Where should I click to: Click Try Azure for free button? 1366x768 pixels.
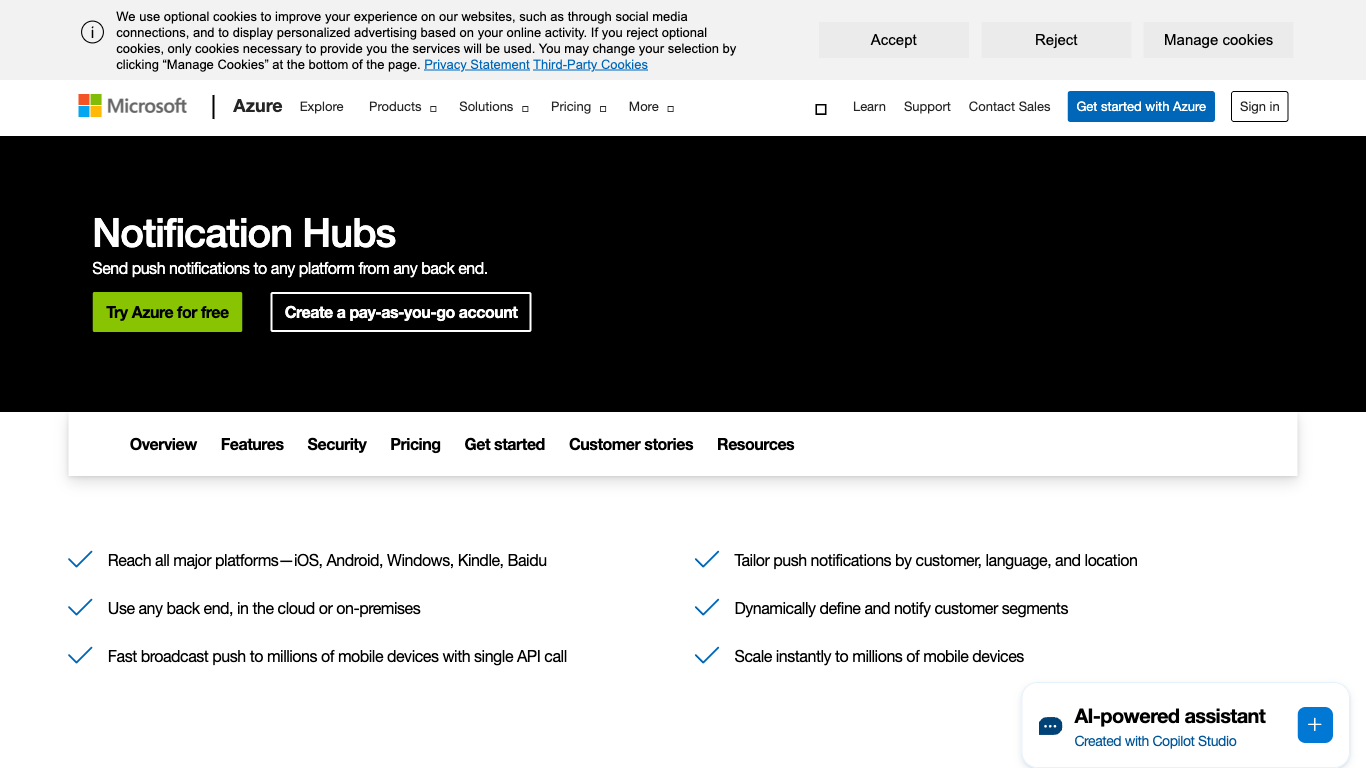(167, 312)
